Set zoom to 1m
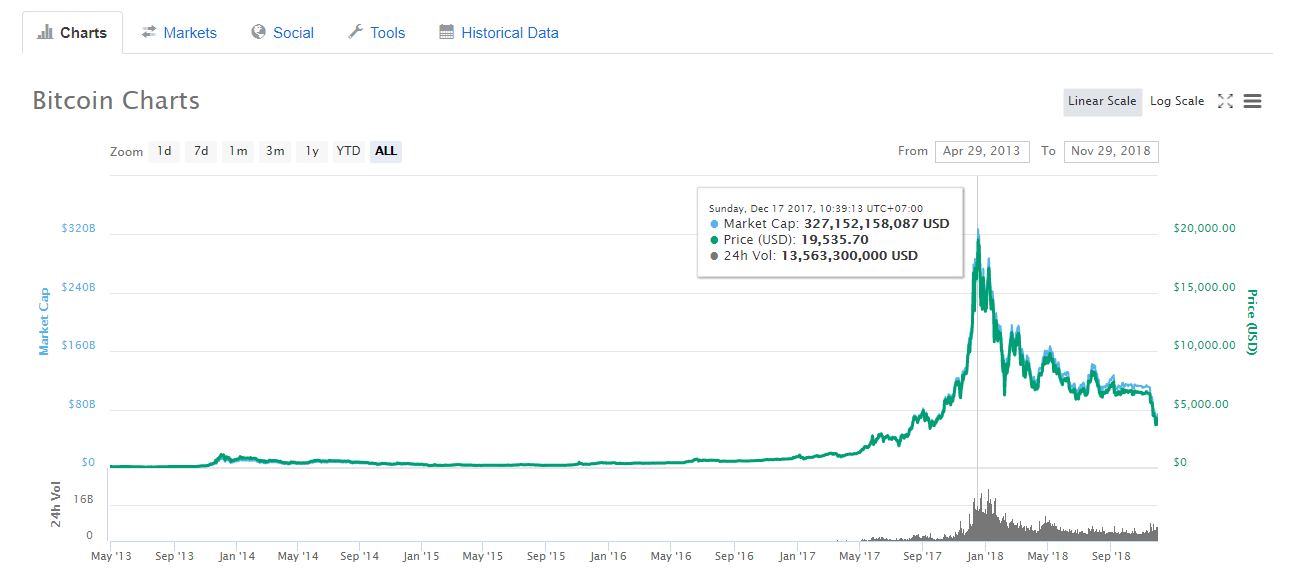 (238, 151)
